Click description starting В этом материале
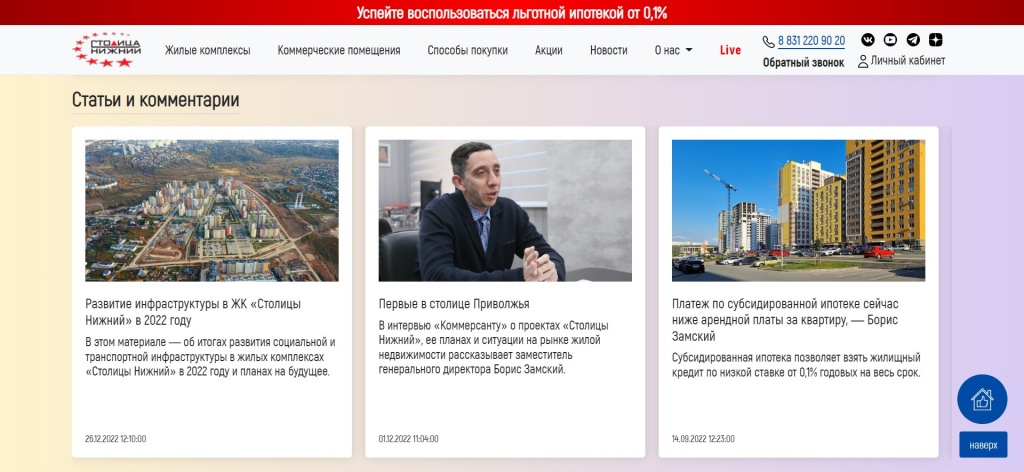This screenshot has width=1024, height=472. pos(210,357)
